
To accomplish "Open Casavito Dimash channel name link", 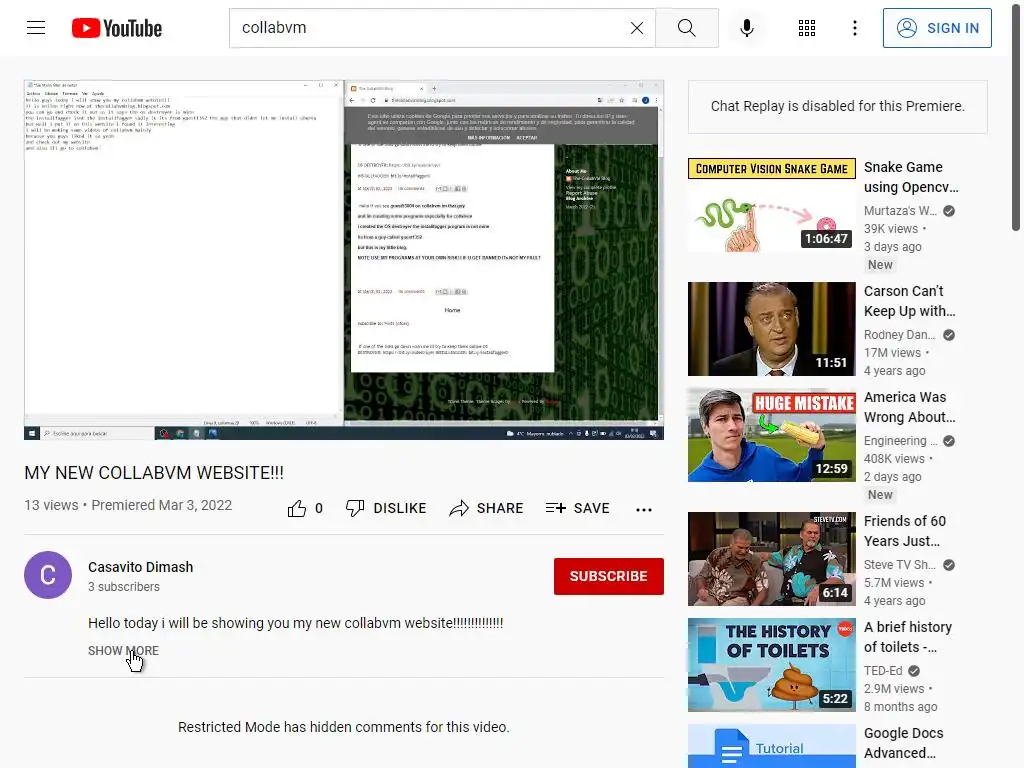I will tap(140, 567).
